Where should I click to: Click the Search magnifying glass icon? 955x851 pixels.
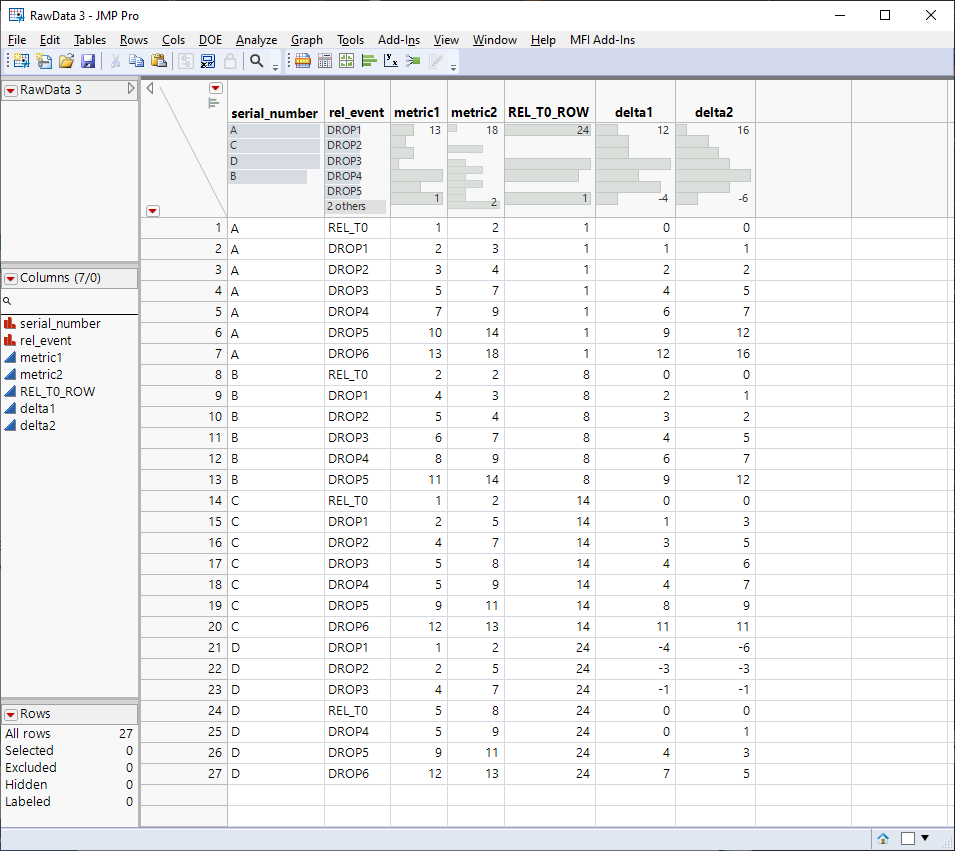pyautogui.click(x=257, y=61)
